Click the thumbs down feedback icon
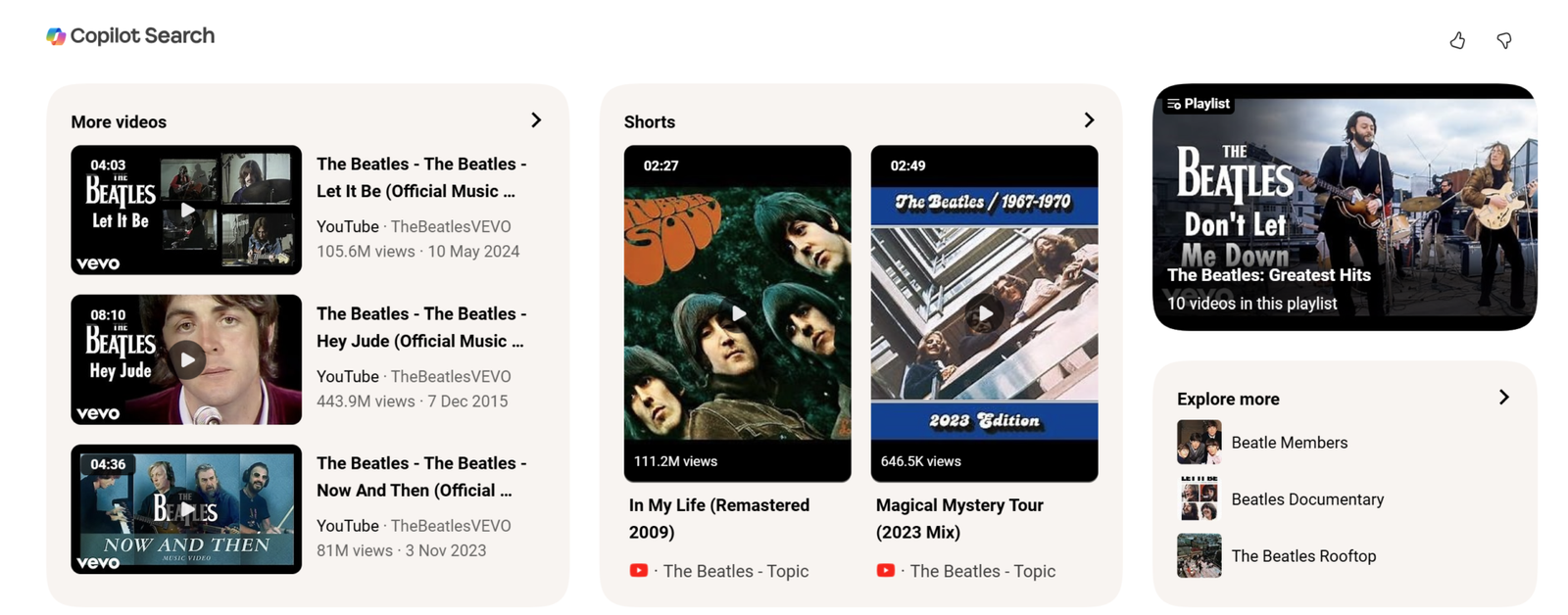1568x615 pixels. pyautogui.click(x=1504, y=40)
